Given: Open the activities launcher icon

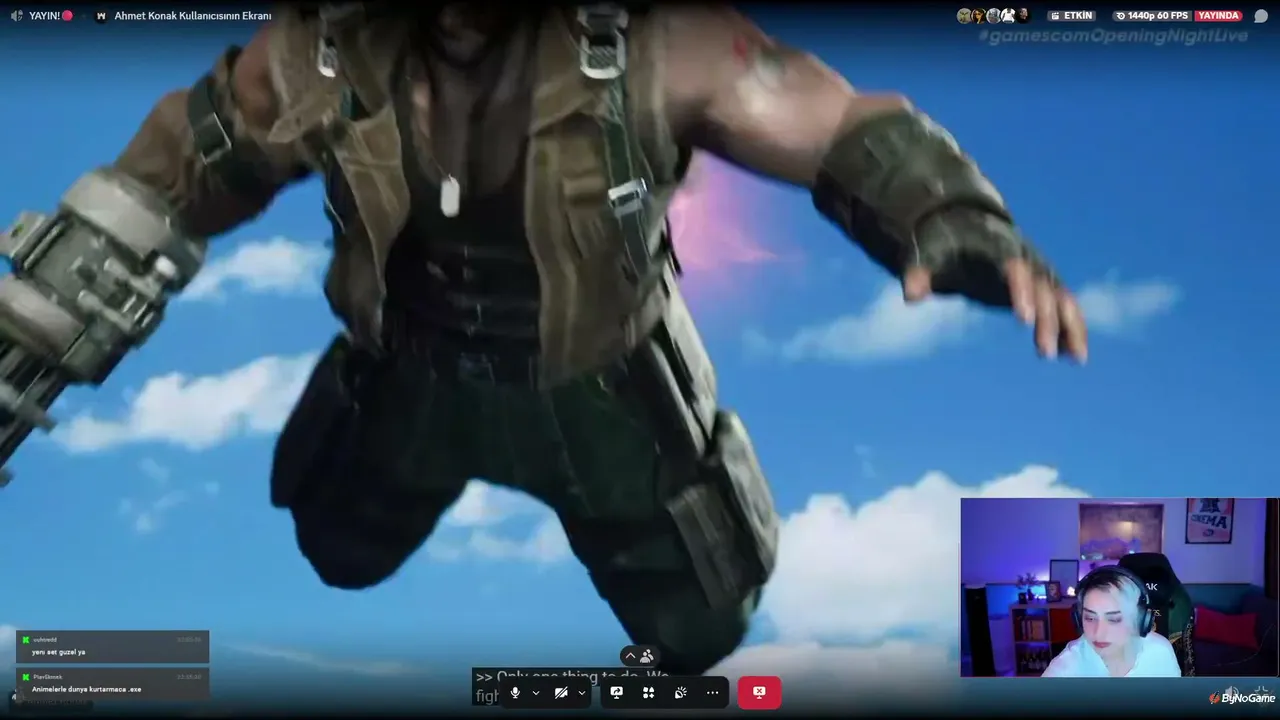Looking at the screenshot, I should [649, 692].
